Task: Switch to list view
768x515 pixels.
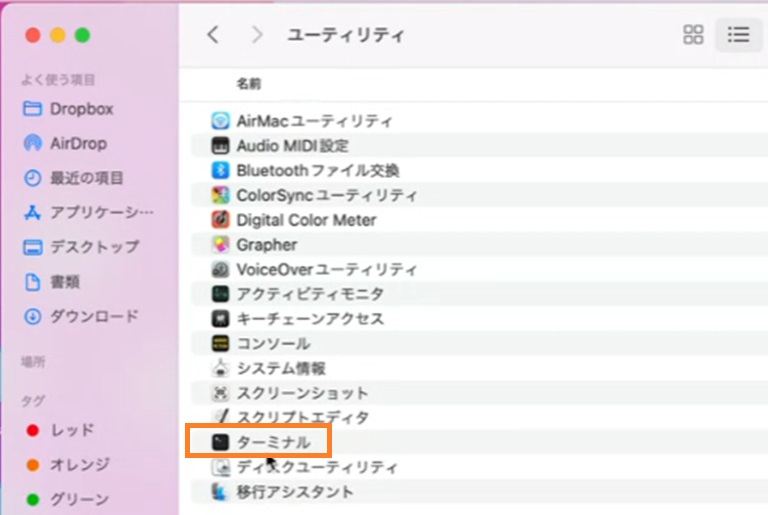Action: [x=738, y=35]
